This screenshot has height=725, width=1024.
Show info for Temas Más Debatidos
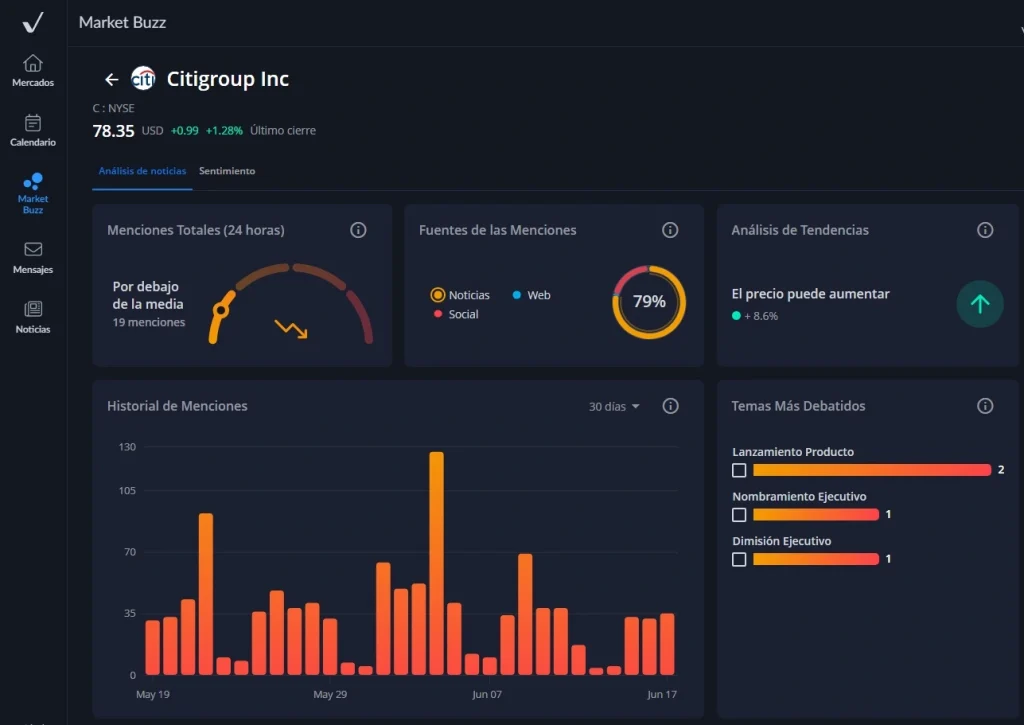click(x=985, y=406)
